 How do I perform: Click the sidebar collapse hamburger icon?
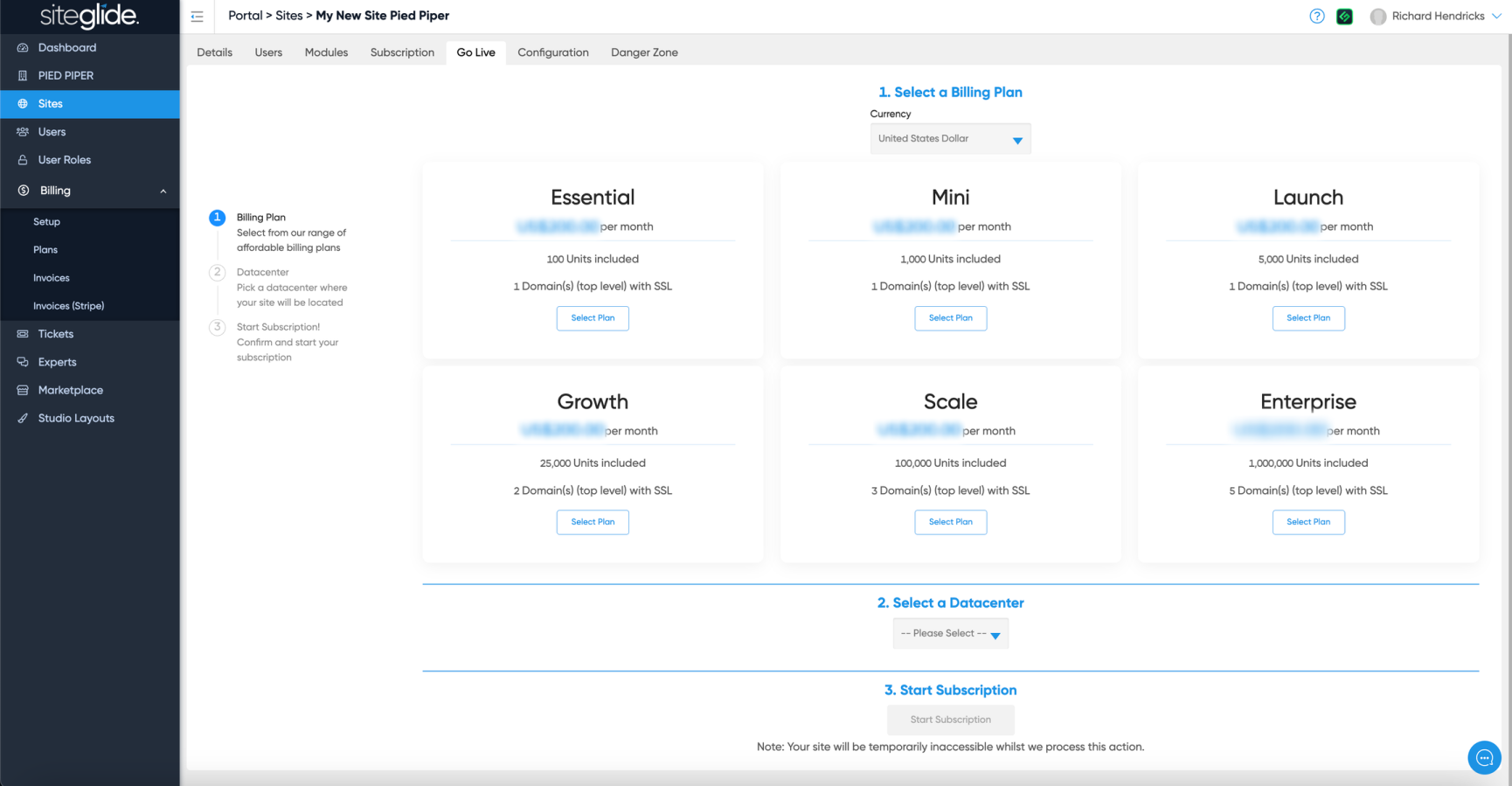point(197,17)
